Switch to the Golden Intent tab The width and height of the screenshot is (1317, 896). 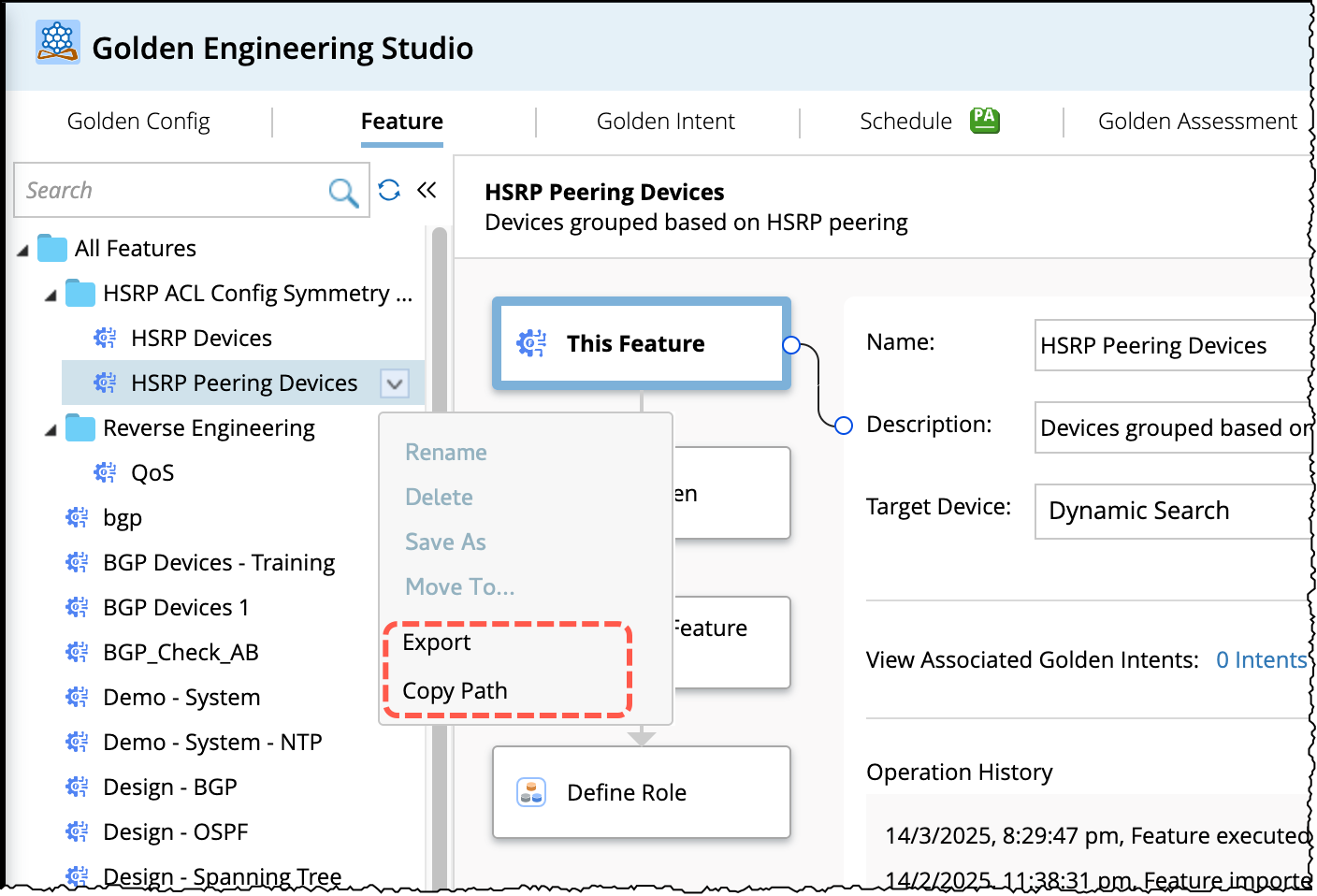pyautogui.click(x=665, y=122)
